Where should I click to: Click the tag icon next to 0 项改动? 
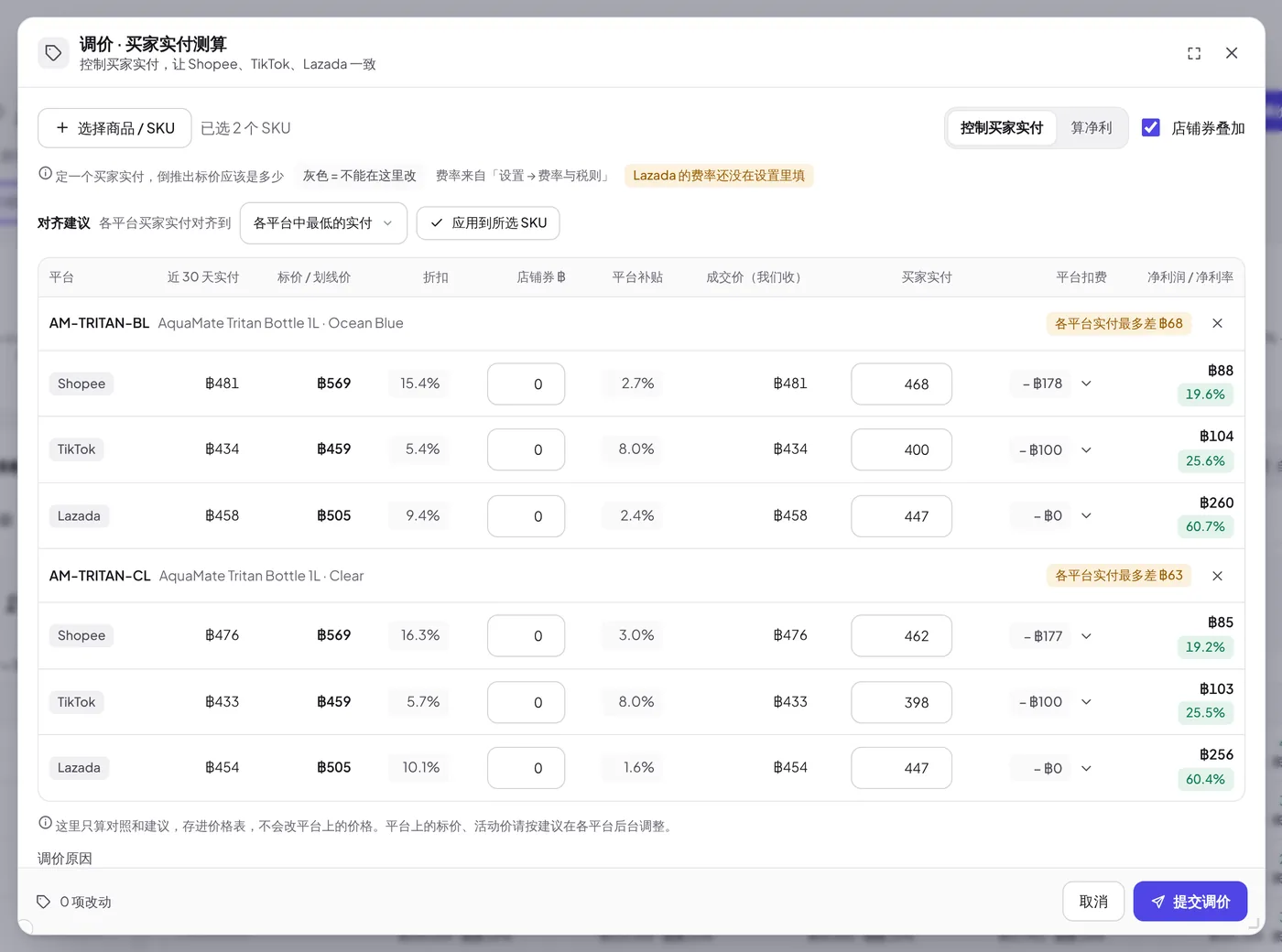click(x=43, y=902)
